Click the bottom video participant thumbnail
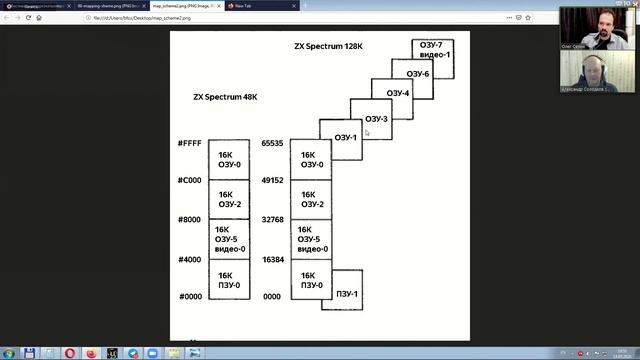This screenshot has width=640, height=360. coord(597,71)
